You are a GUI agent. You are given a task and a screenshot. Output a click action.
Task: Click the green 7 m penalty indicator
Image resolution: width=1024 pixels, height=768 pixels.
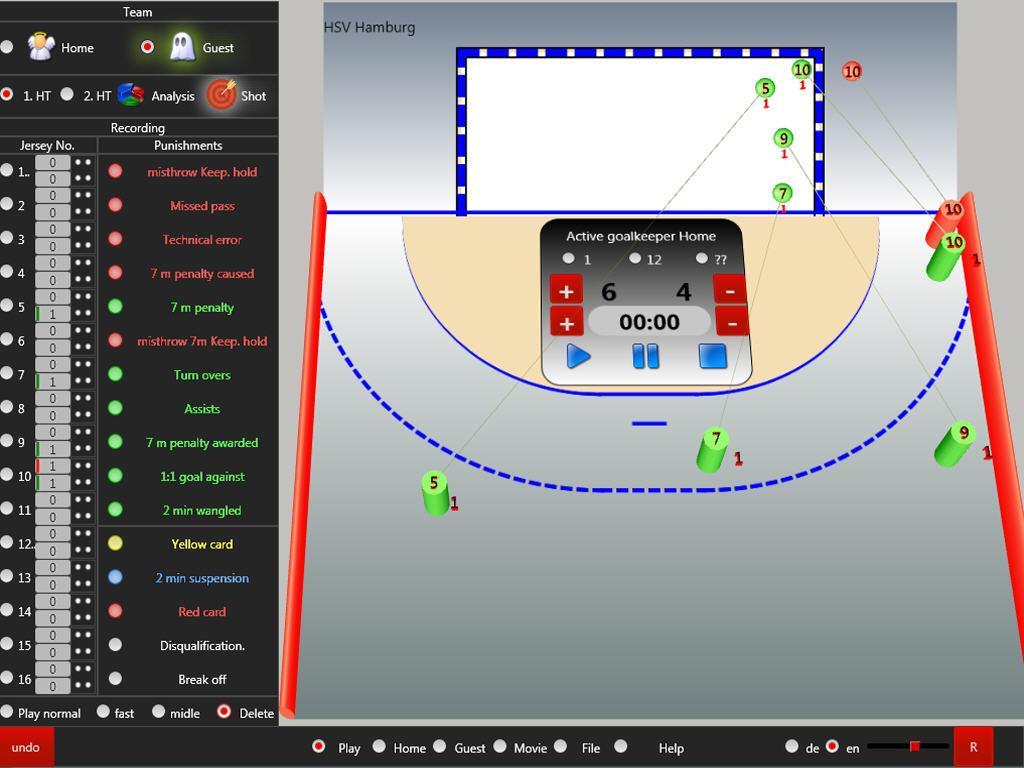[x=116, y=306]
